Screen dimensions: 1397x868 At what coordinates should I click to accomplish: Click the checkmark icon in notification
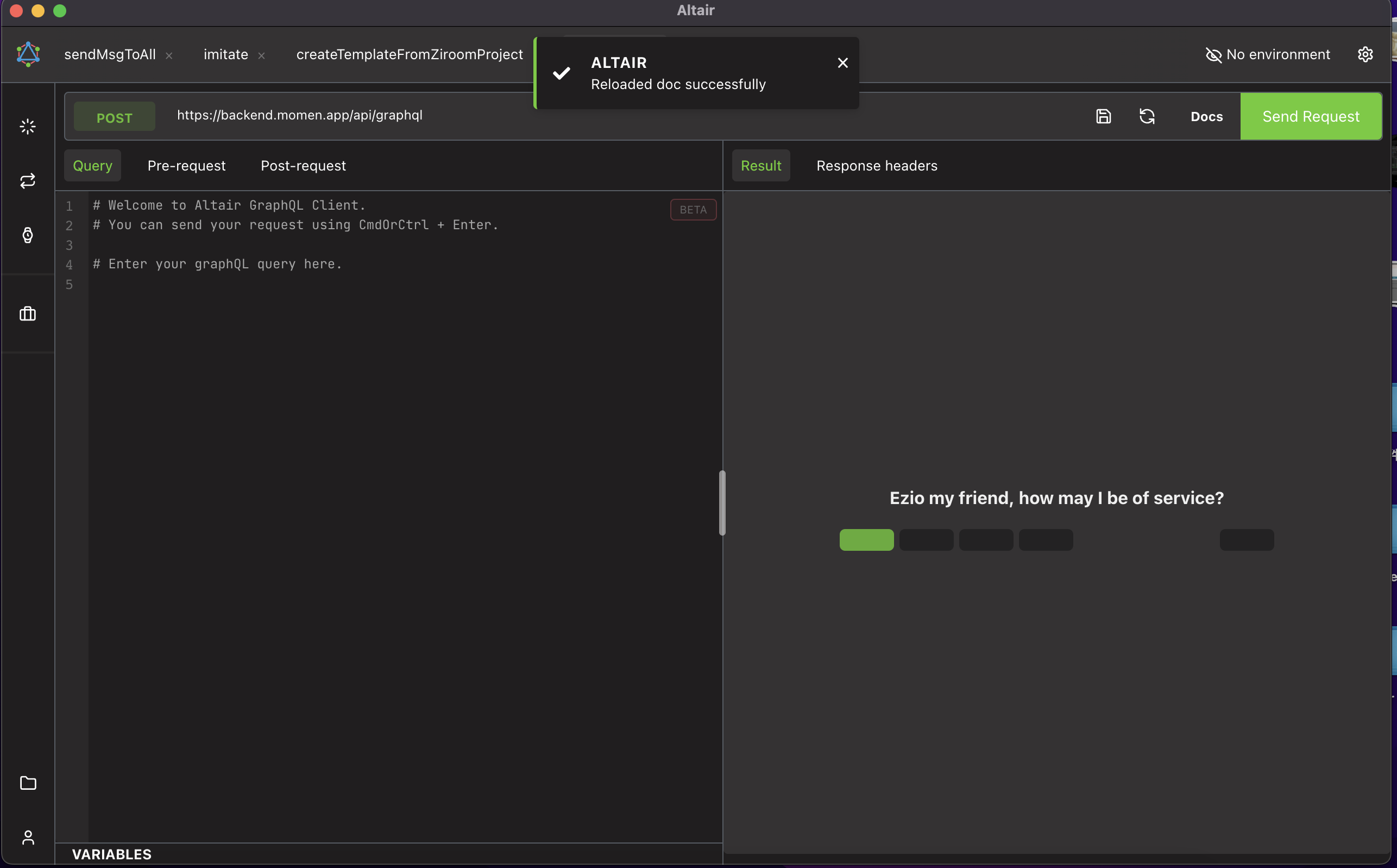tap(561, 73)
